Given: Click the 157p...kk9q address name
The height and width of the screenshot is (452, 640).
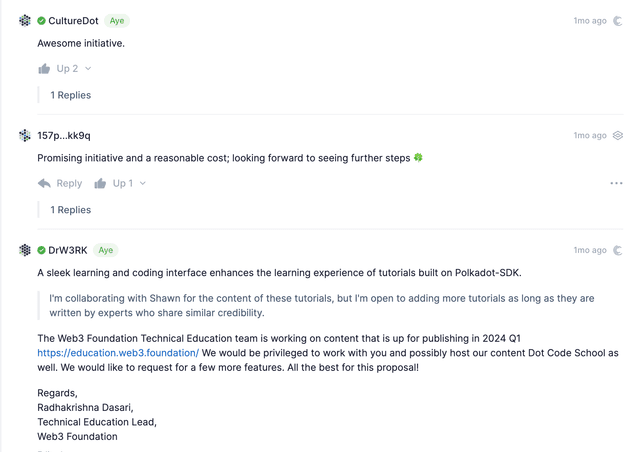Looking at the screenshot, I should click(x=64, y=136).
